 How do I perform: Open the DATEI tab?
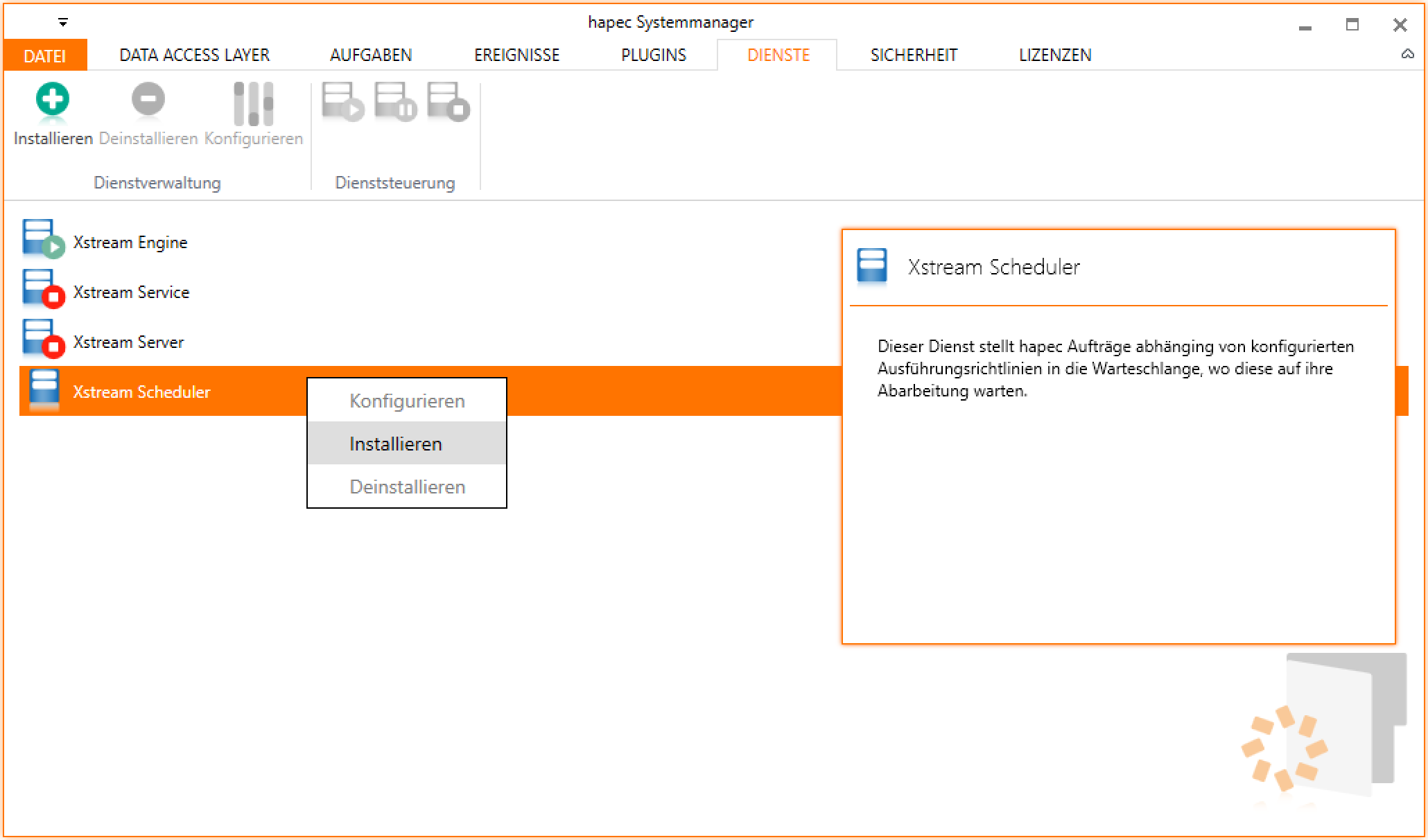click(44, 55)
